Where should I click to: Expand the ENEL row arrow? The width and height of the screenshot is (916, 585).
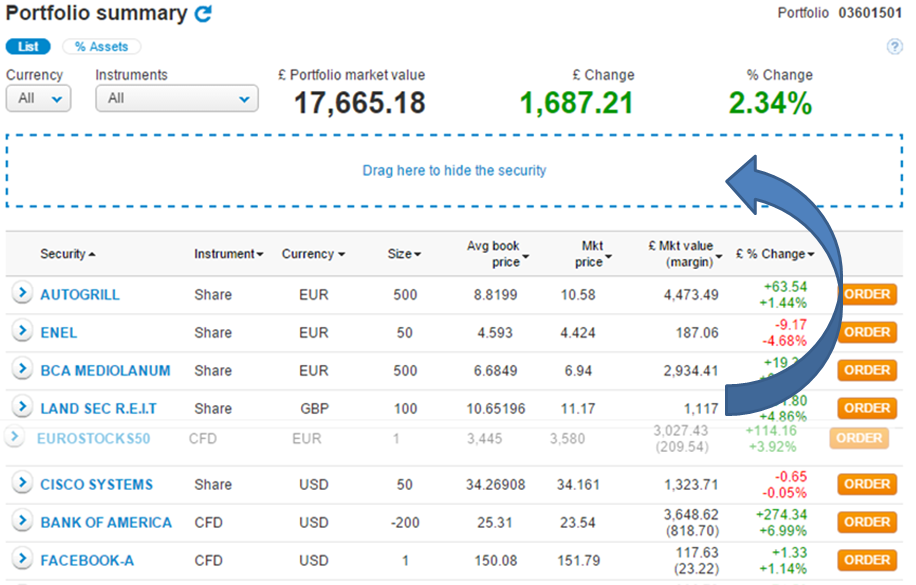click(21, 331)
